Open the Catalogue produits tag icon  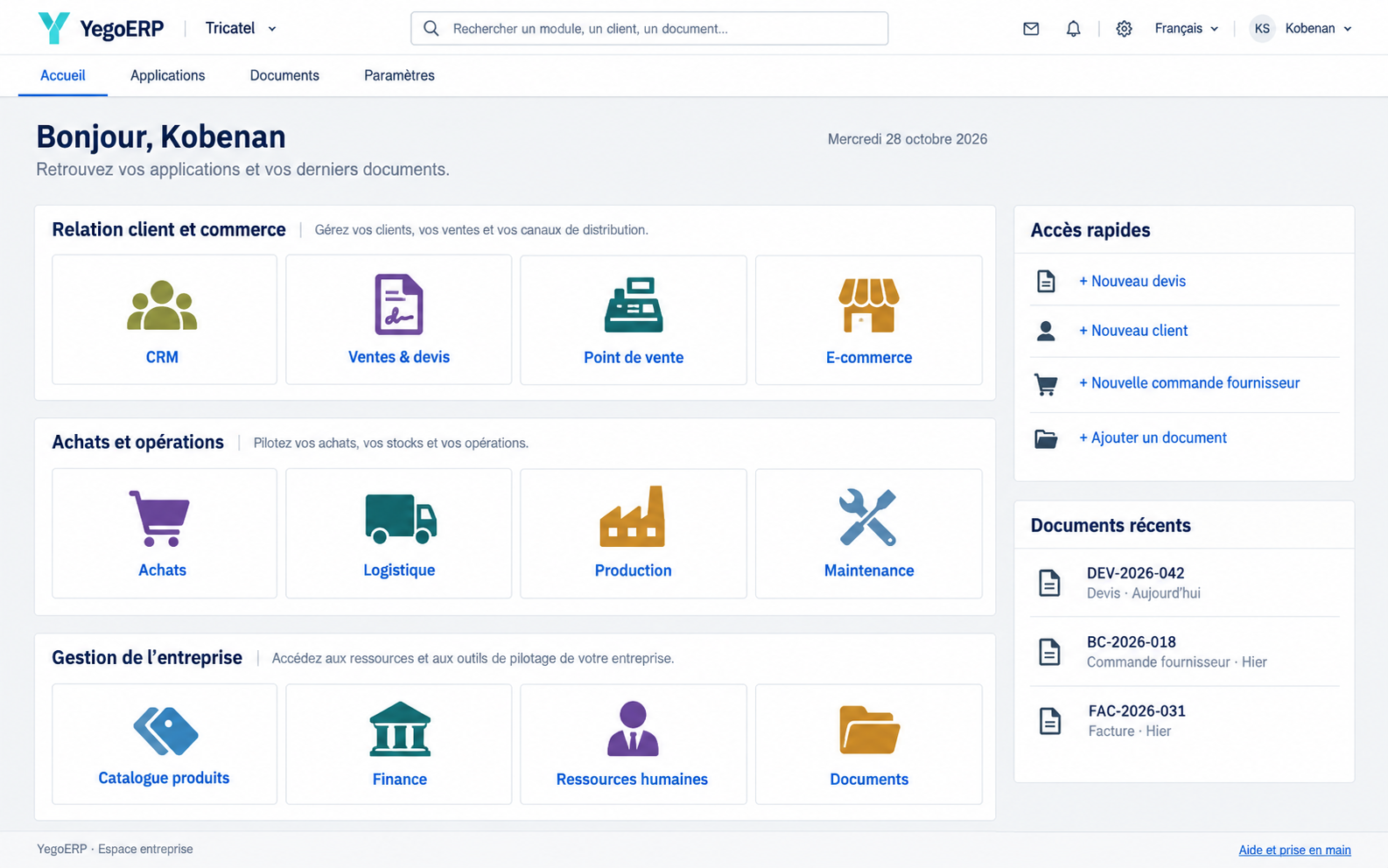165,731
